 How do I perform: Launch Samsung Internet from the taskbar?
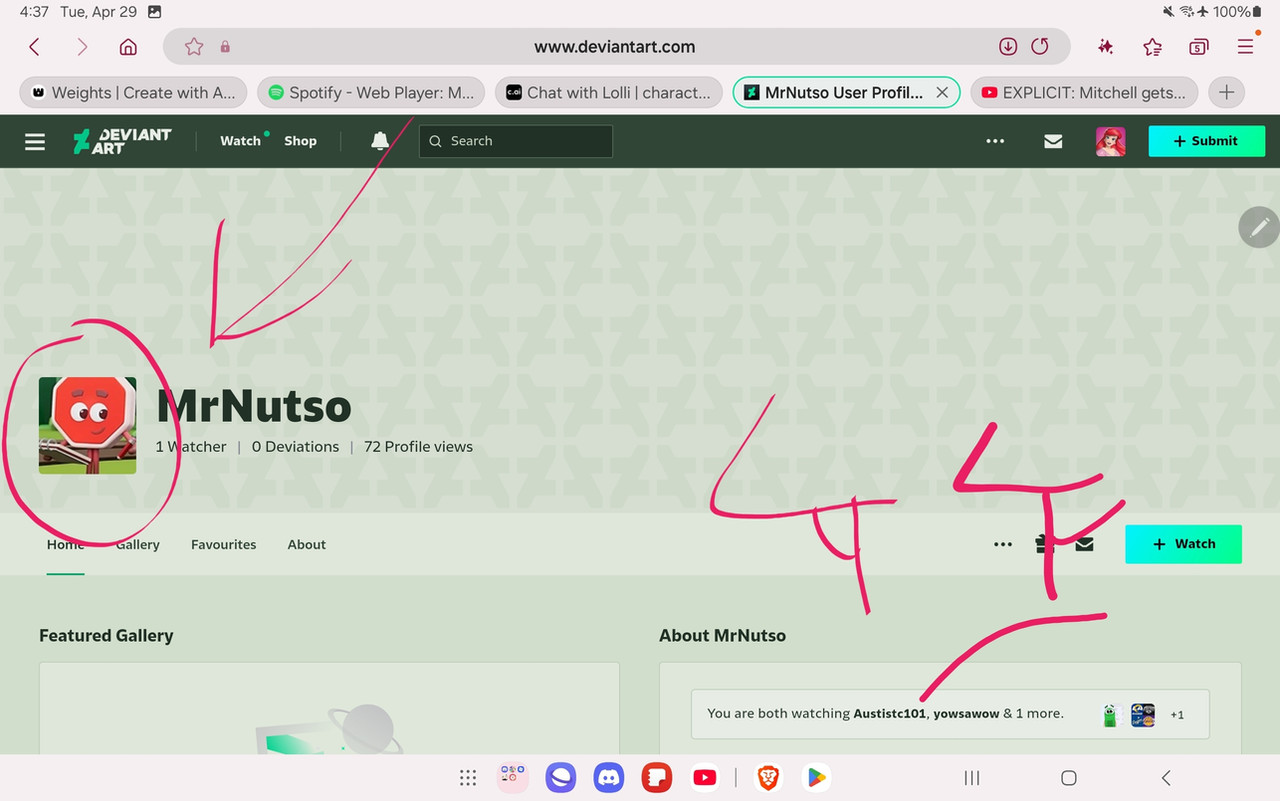(561, 778)
